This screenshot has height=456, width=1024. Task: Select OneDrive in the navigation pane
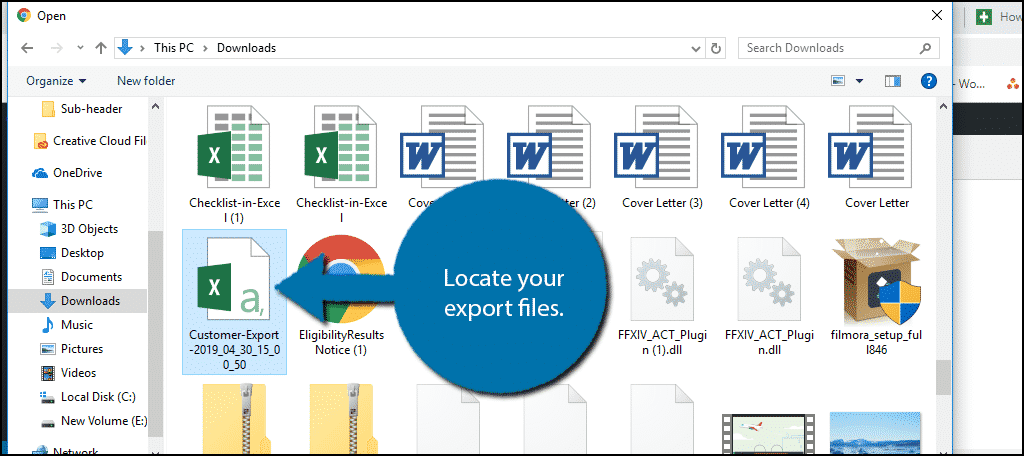[x=67, y=173]
